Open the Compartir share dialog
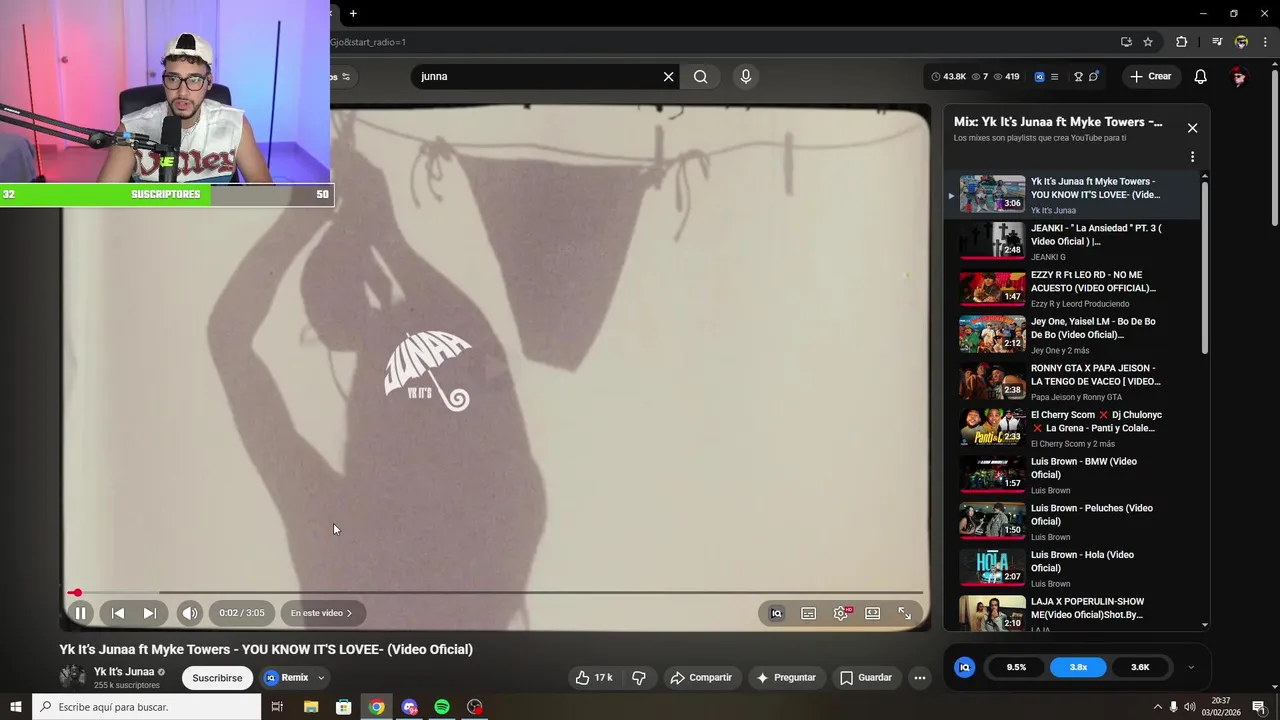The width and height of the screenshot is (1280, 720). 701,678
